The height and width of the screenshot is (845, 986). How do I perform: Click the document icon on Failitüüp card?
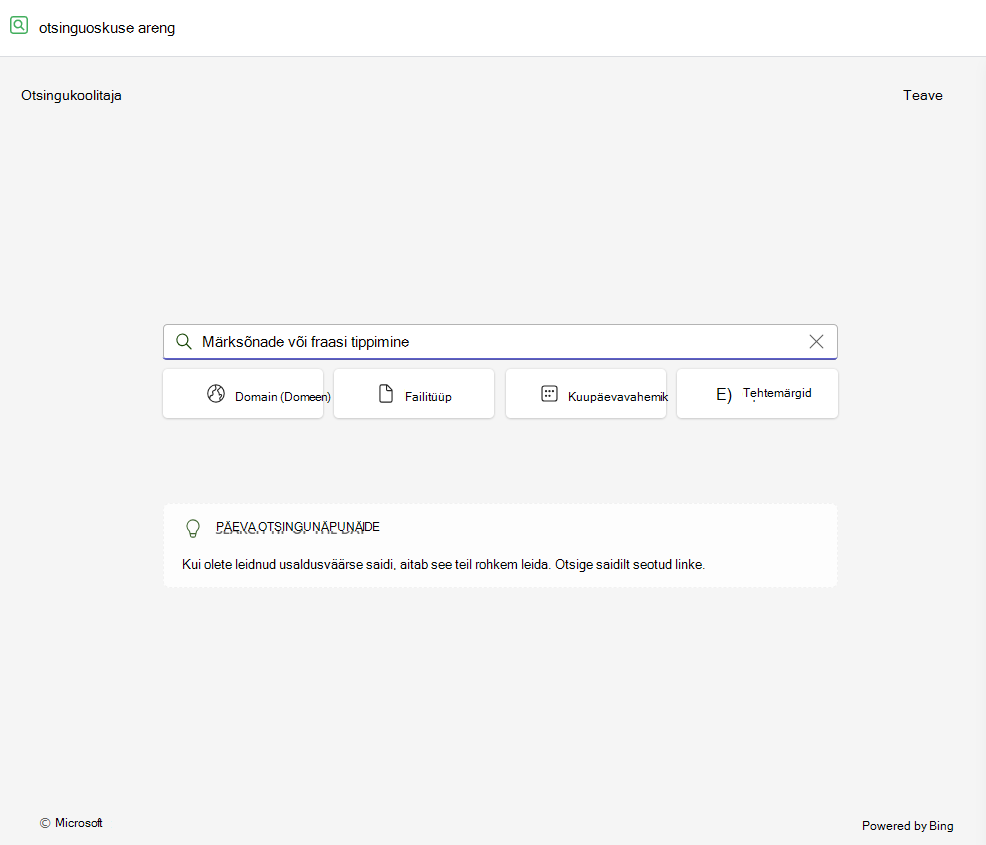385,394
